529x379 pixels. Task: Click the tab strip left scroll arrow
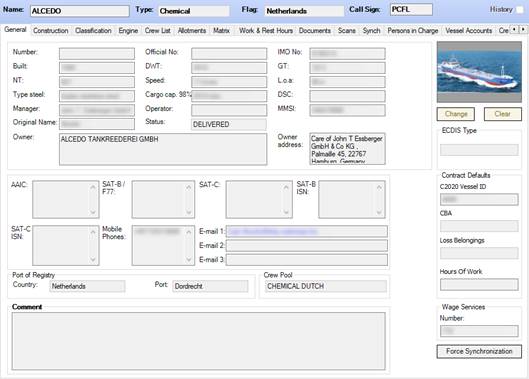(x=514, y=30)
